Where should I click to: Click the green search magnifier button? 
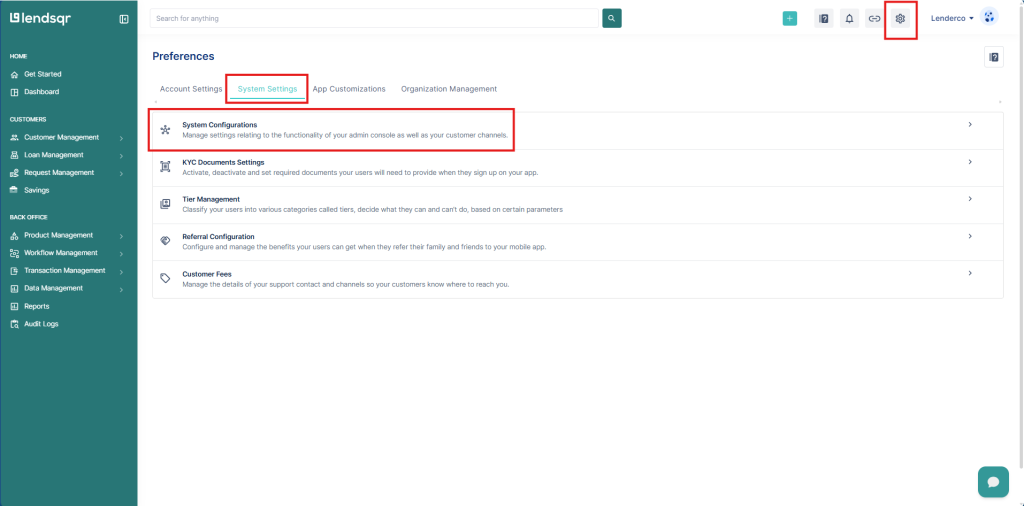pos(612,18)
